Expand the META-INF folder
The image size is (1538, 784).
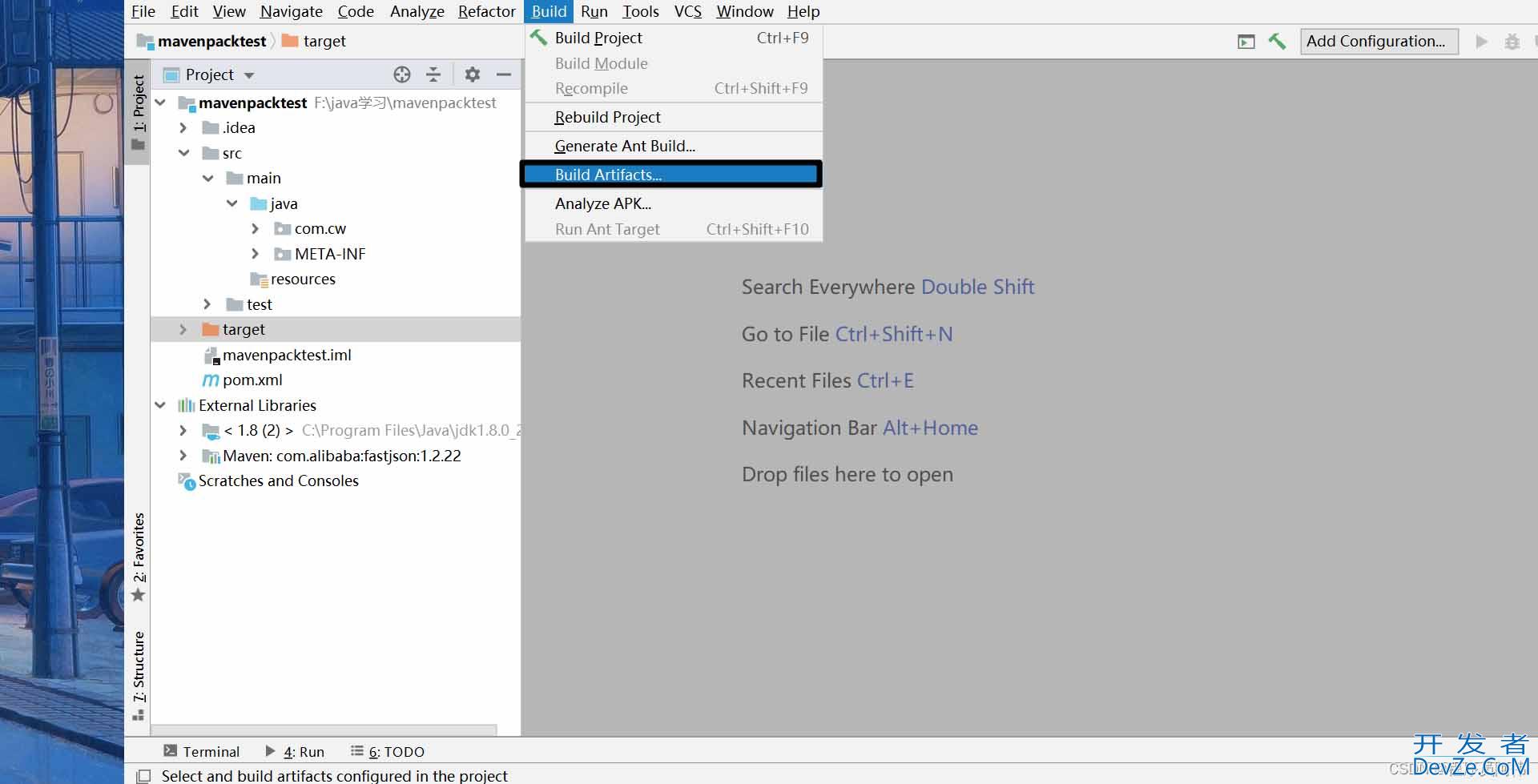click(x=256, y=254)
